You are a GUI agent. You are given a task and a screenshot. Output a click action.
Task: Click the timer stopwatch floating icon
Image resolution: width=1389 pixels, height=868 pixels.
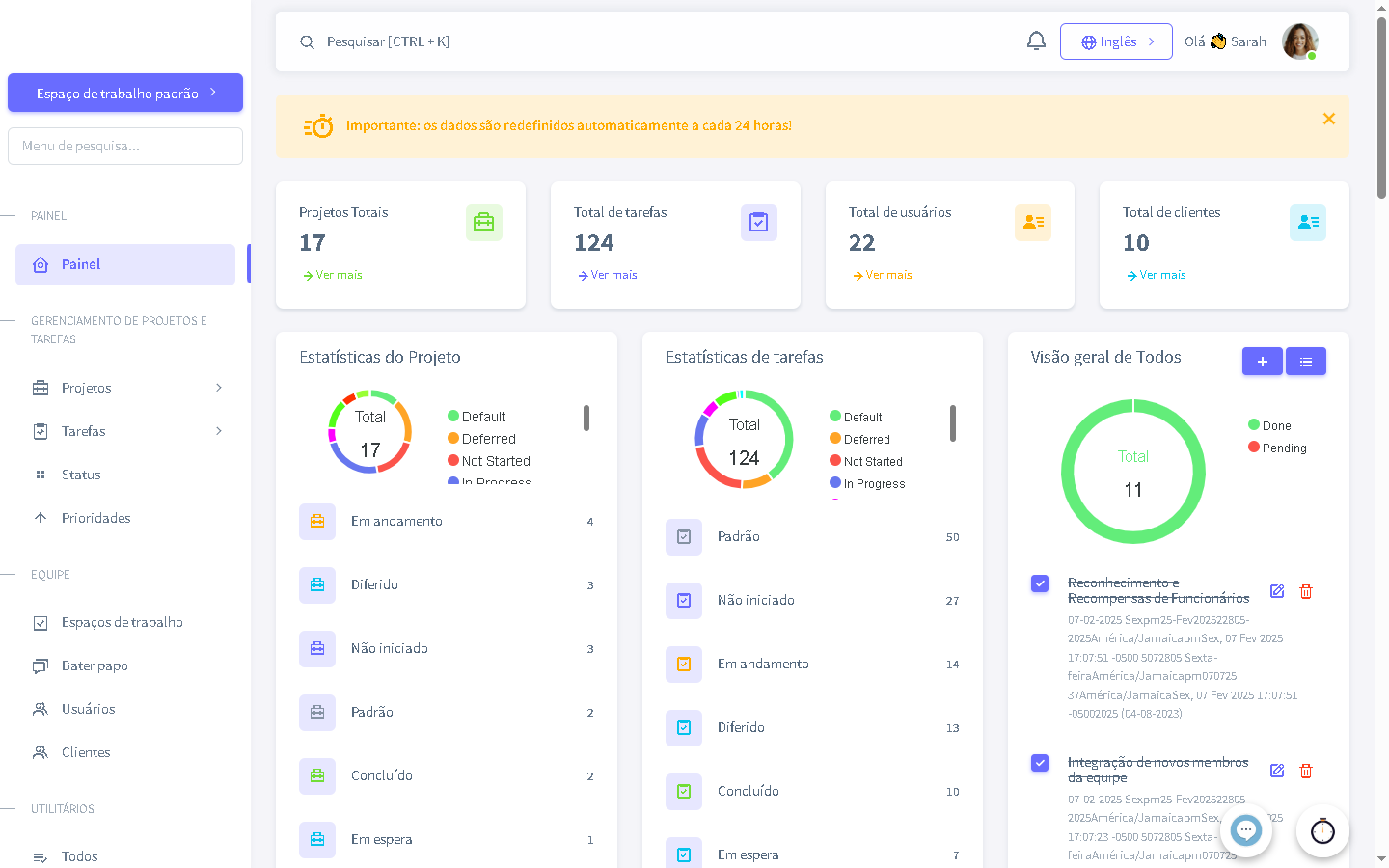[1322, 830]
